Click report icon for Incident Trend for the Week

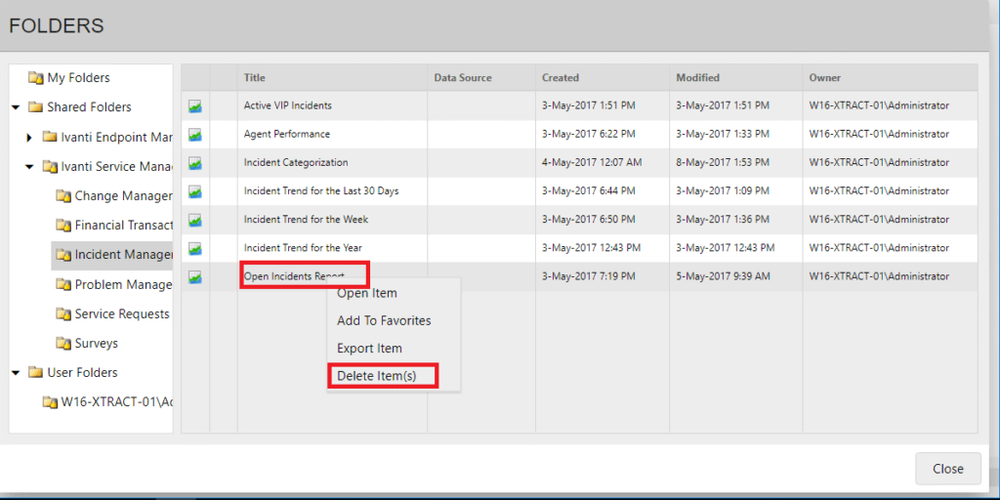pyautogui.click(x=195, y=220)
